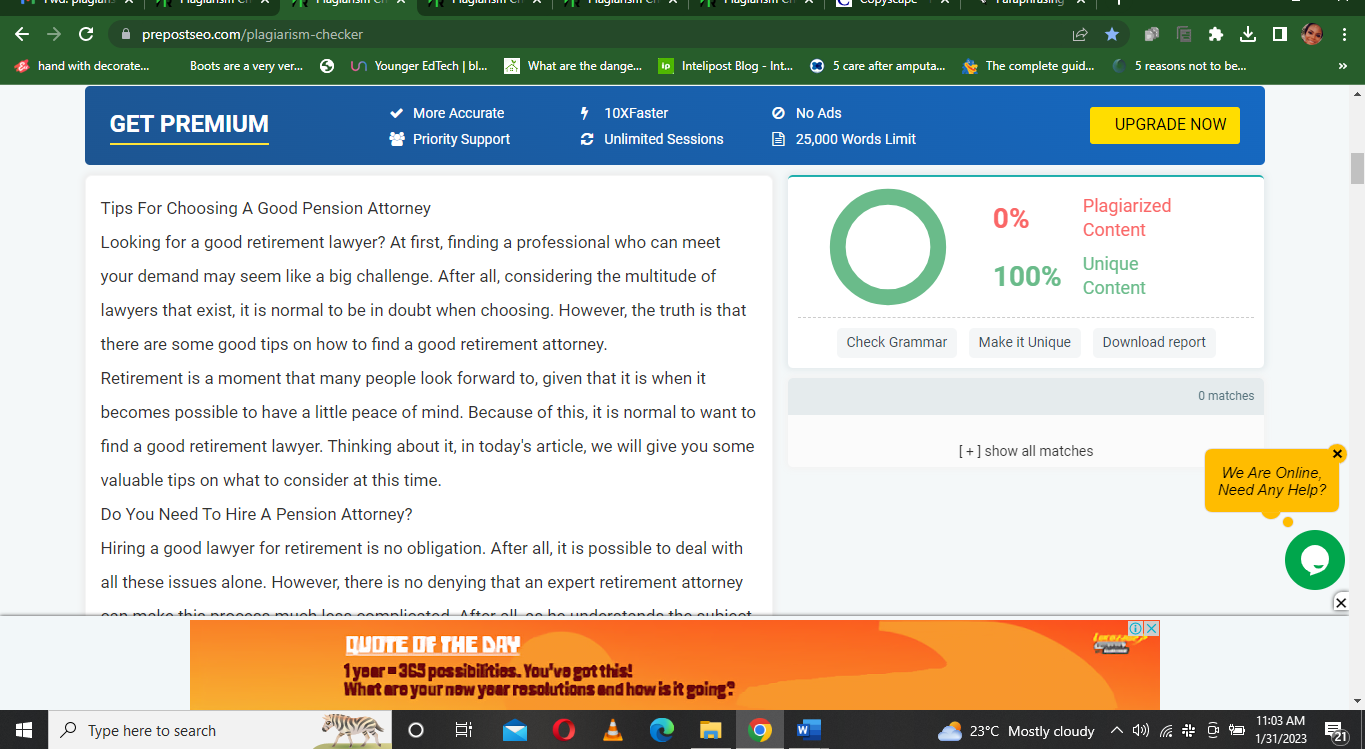
Task: Click 'Do You Need To Hire A Pension Attorney?' heading
Action: 257,514
